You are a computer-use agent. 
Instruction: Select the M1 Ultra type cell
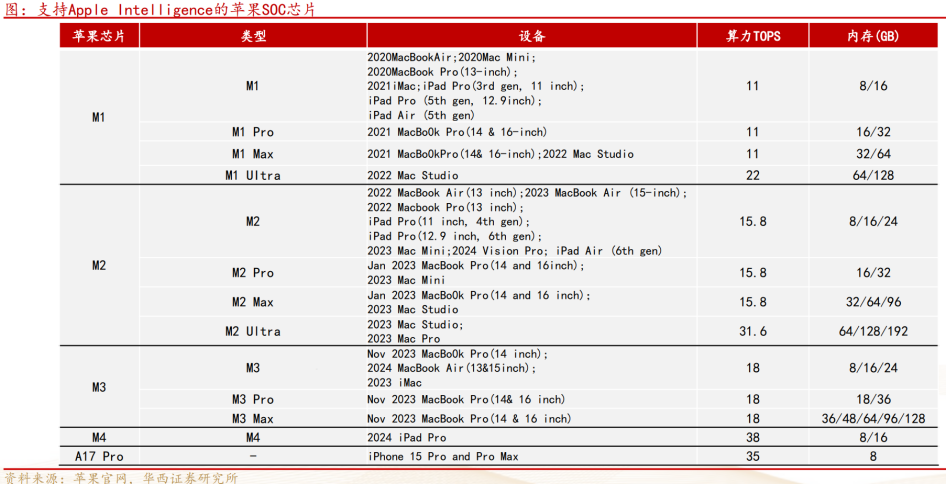(x=253, y=175)
